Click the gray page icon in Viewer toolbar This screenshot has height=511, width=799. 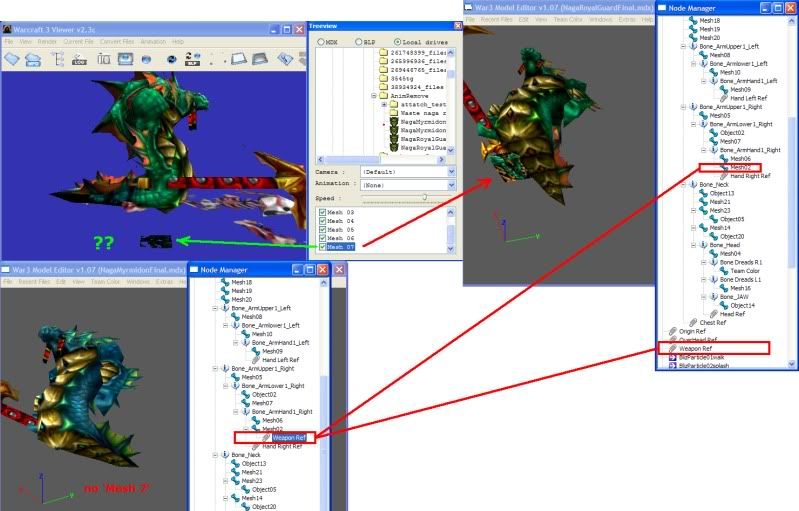pos(259,59)
